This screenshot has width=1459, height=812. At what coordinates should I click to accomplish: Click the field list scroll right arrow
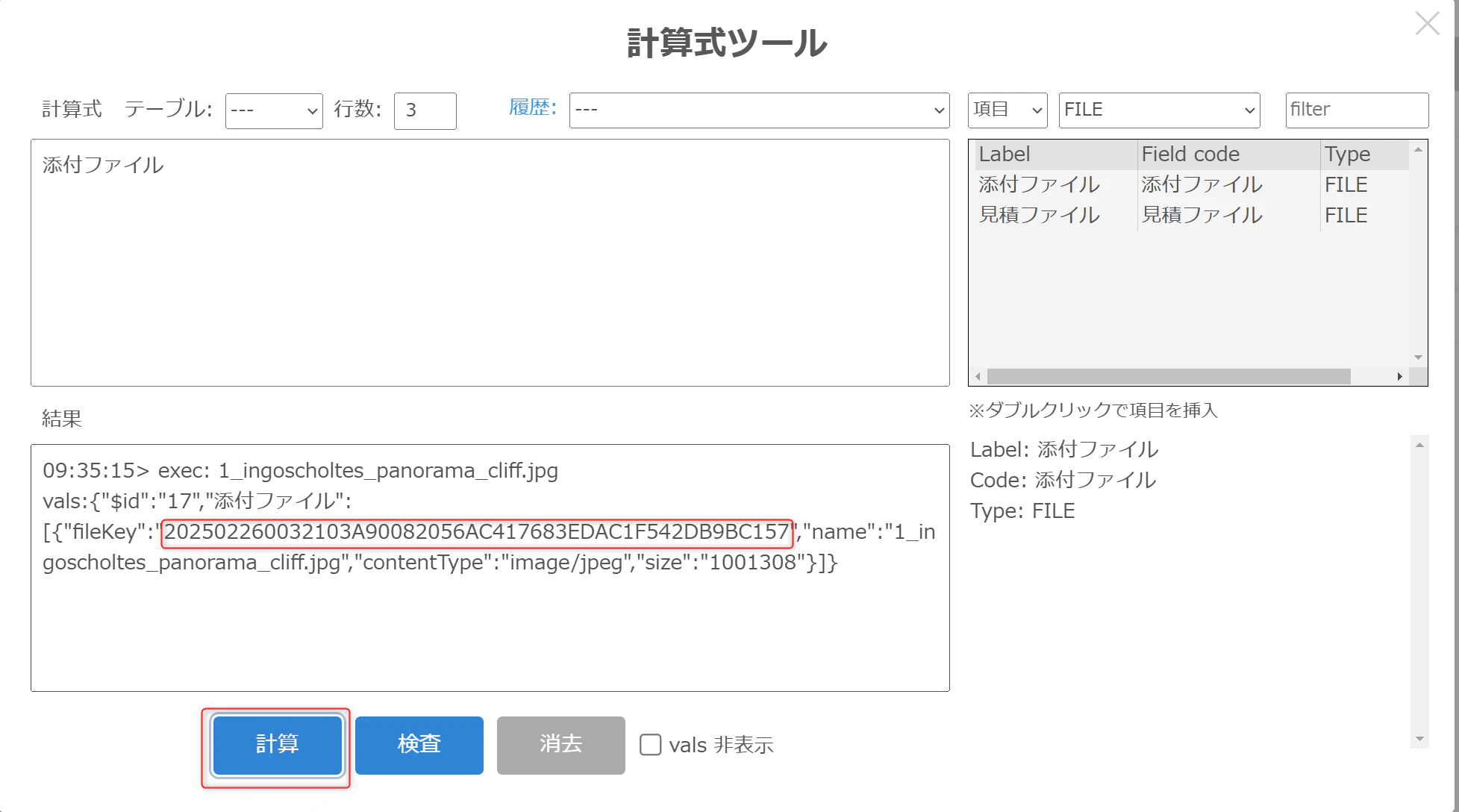(1399, 377)
